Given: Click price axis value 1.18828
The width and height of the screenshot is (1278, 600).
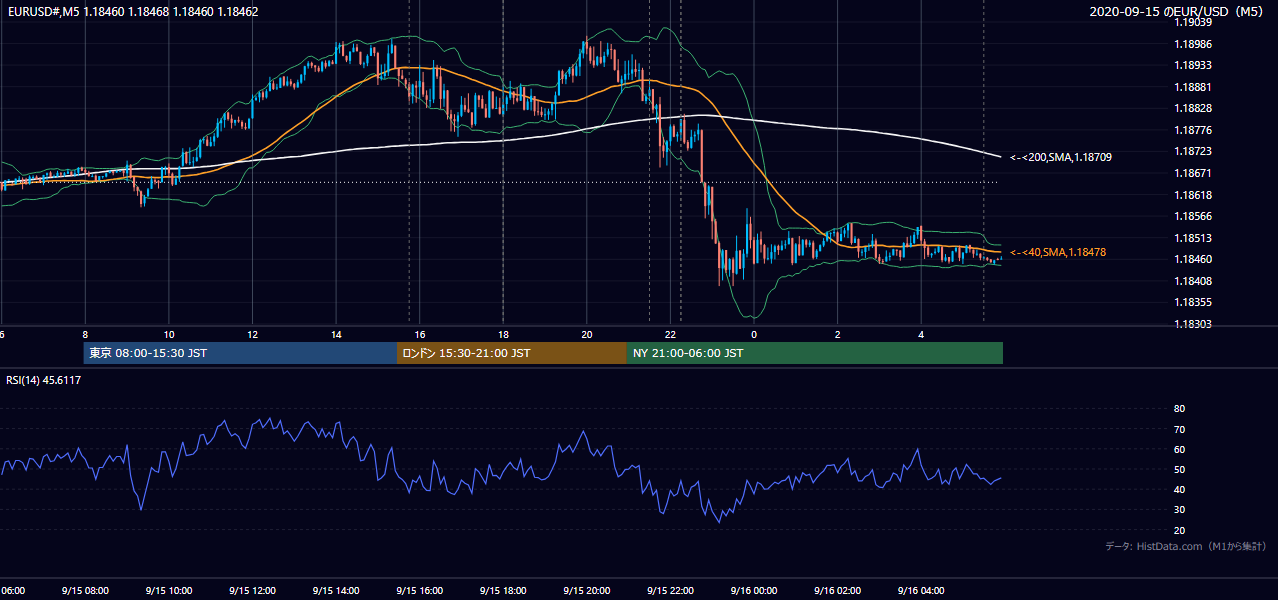Looking at the screenshot, I should 1193,108.
